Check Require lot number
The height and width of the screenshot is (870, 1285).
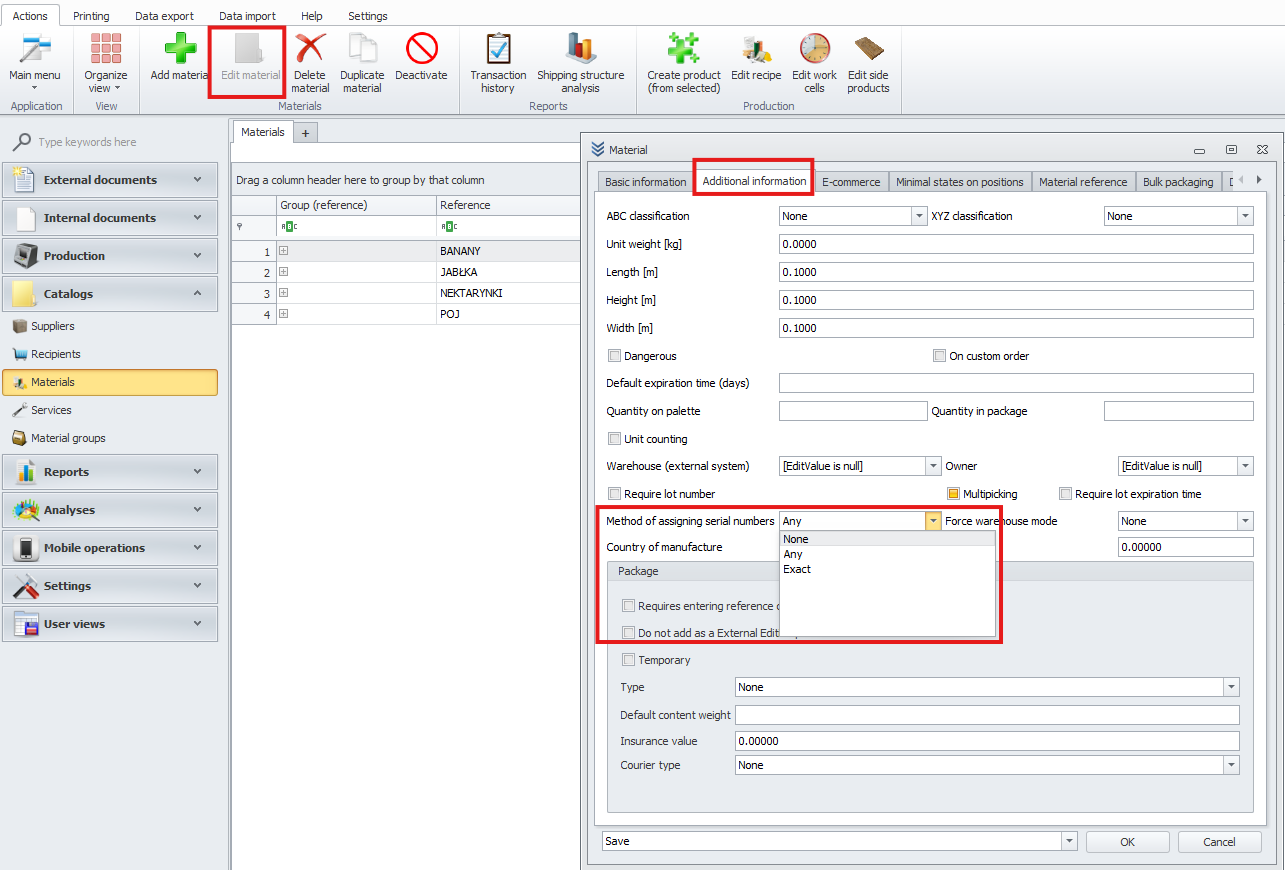(615, 494)
